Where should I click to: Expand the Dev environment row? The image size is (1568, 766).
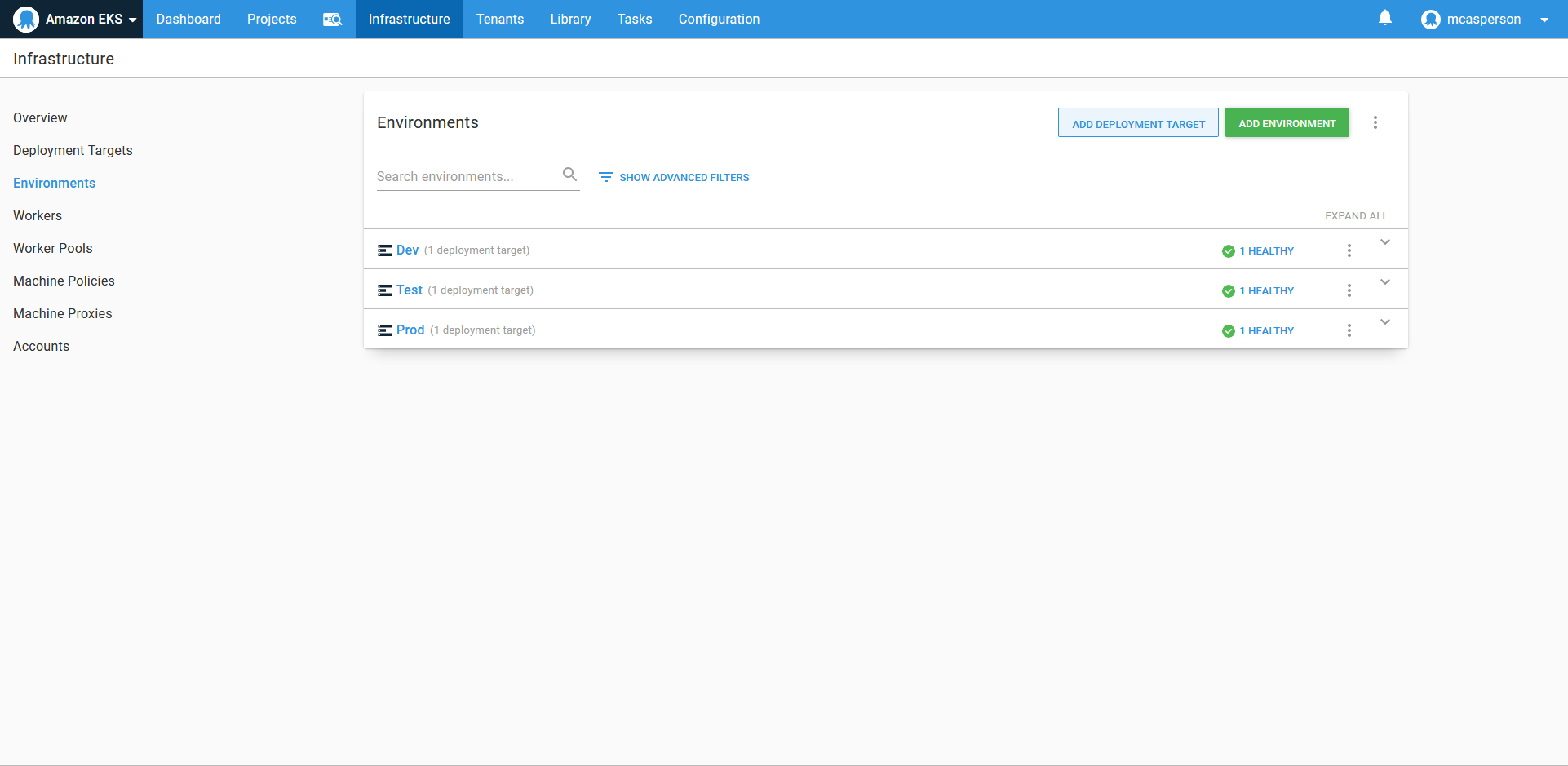(1384, 241)
